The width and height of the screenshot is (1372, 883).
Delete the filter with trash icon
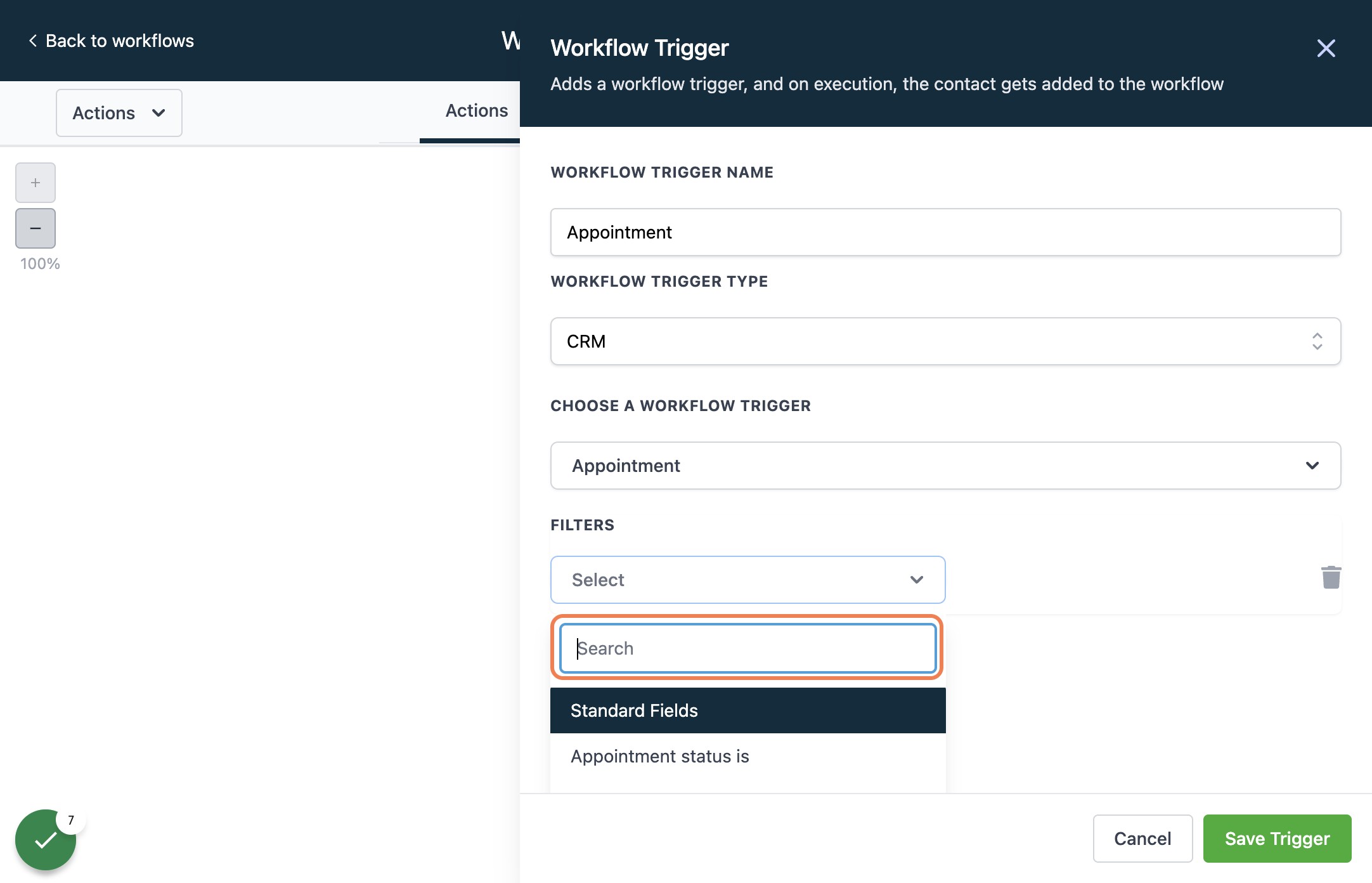(1331, 577)
